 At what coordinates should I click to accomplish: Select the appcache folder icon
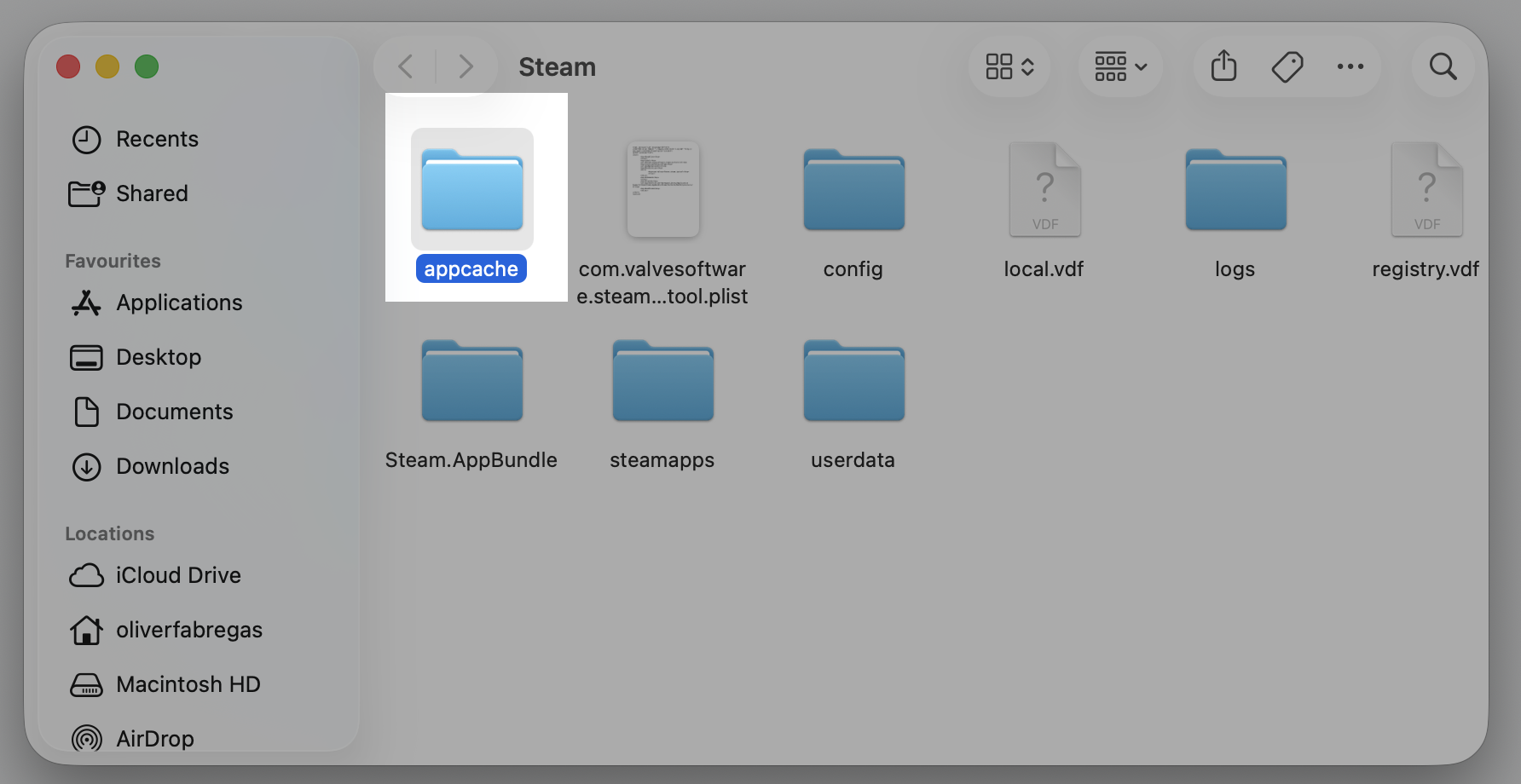(472, 189)
